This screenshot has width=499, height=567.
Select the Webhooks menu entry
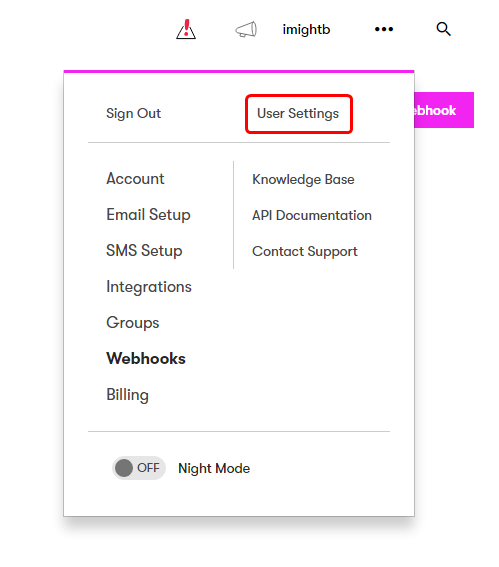pos(146,358)
